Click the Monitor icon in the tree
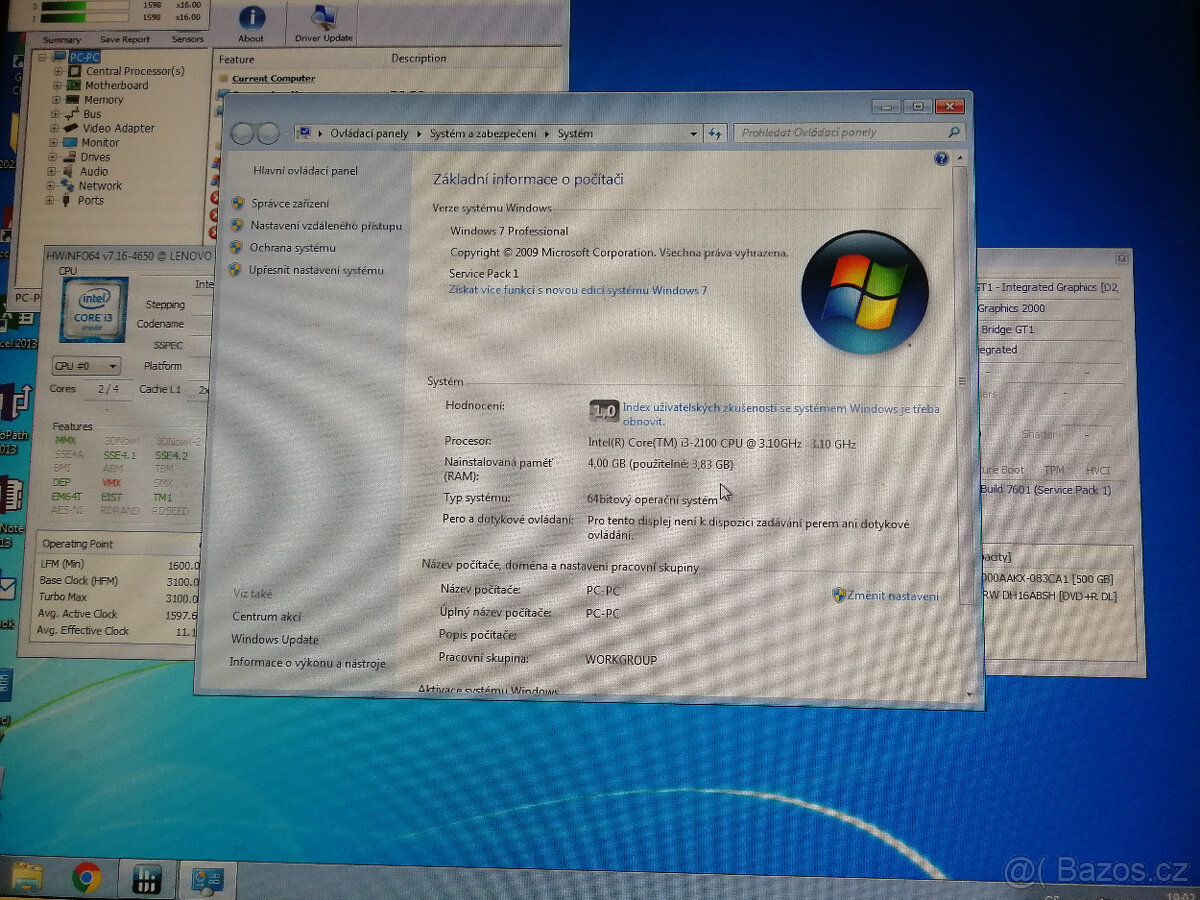1200x900 pixels. [72, 143]
